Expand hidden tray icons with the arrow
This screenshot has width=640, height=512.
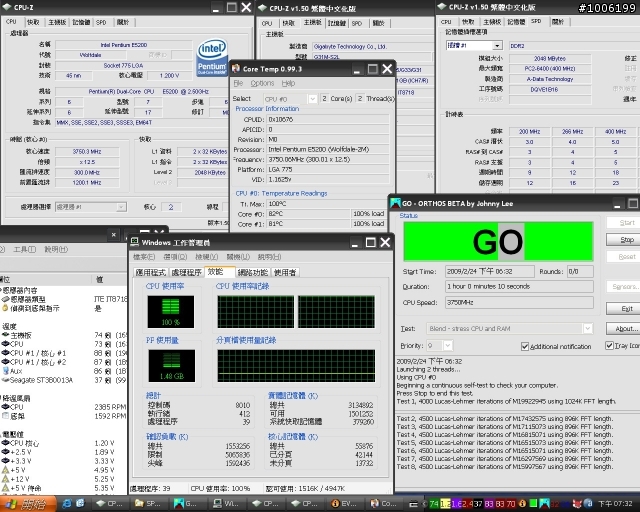424,504
